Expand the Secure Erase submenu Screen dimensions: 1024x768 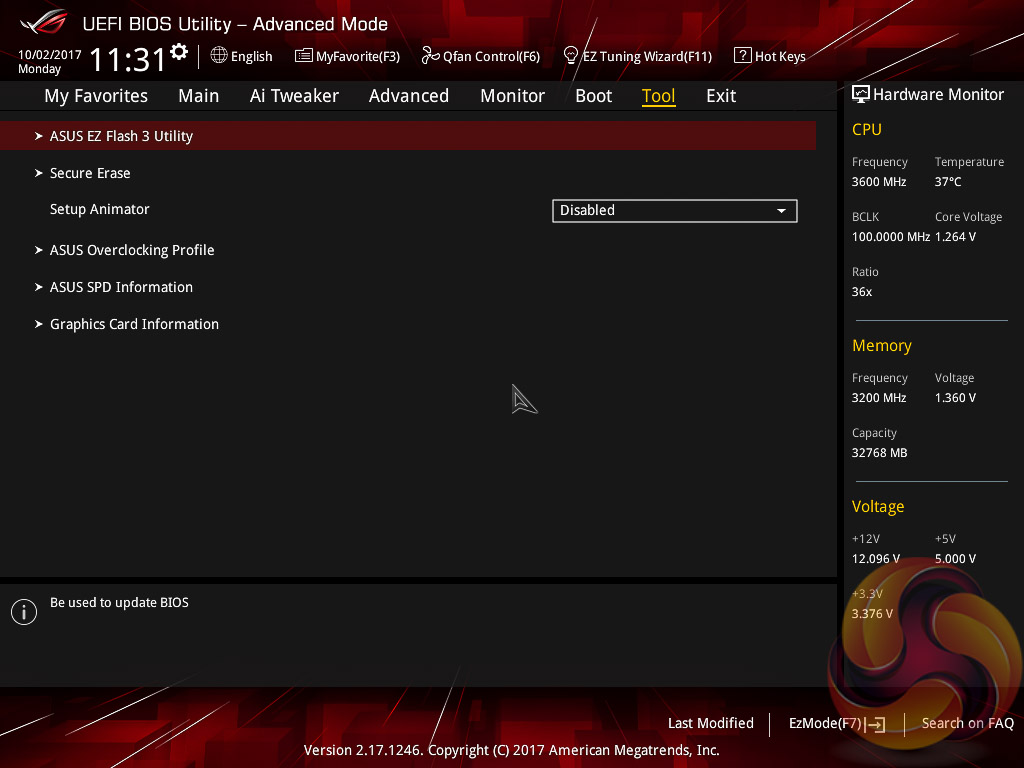coord(90,173)
